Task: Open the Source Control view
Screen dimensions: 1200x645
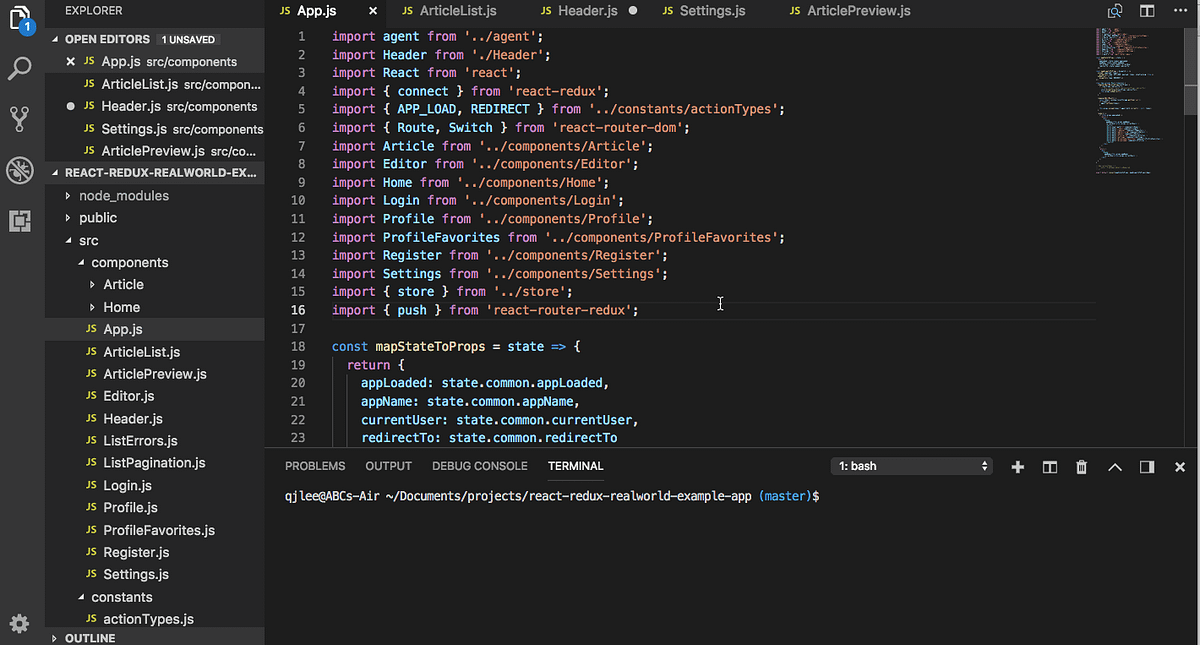Action: coord(20,118)
